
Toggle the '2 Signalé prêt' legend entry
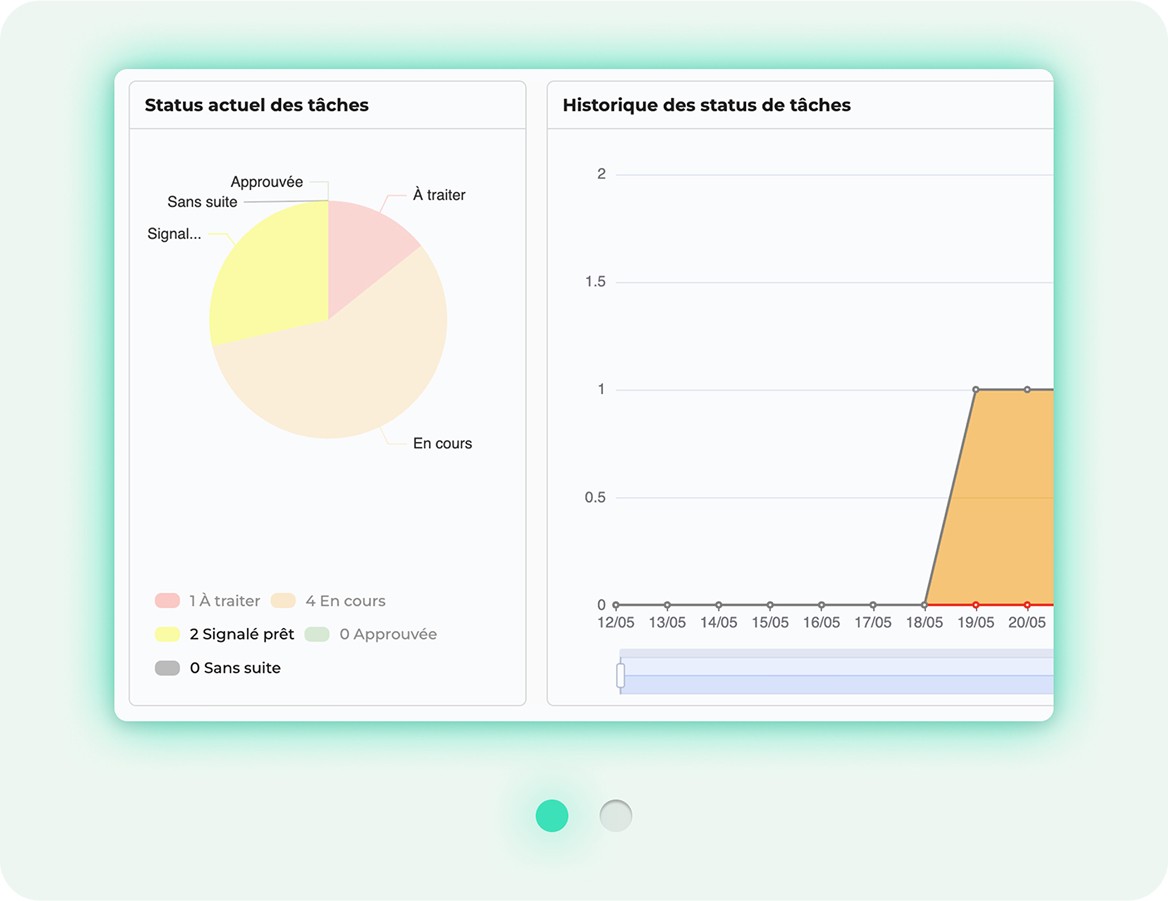coord(224,634)
